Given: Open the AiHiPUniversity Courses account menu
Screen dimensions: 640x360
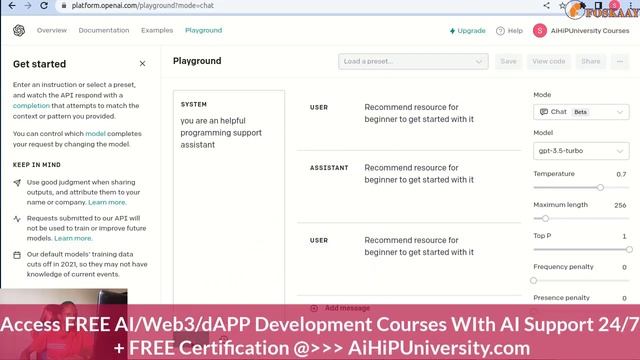Looking at the screenshot, I should coord(581,31).
